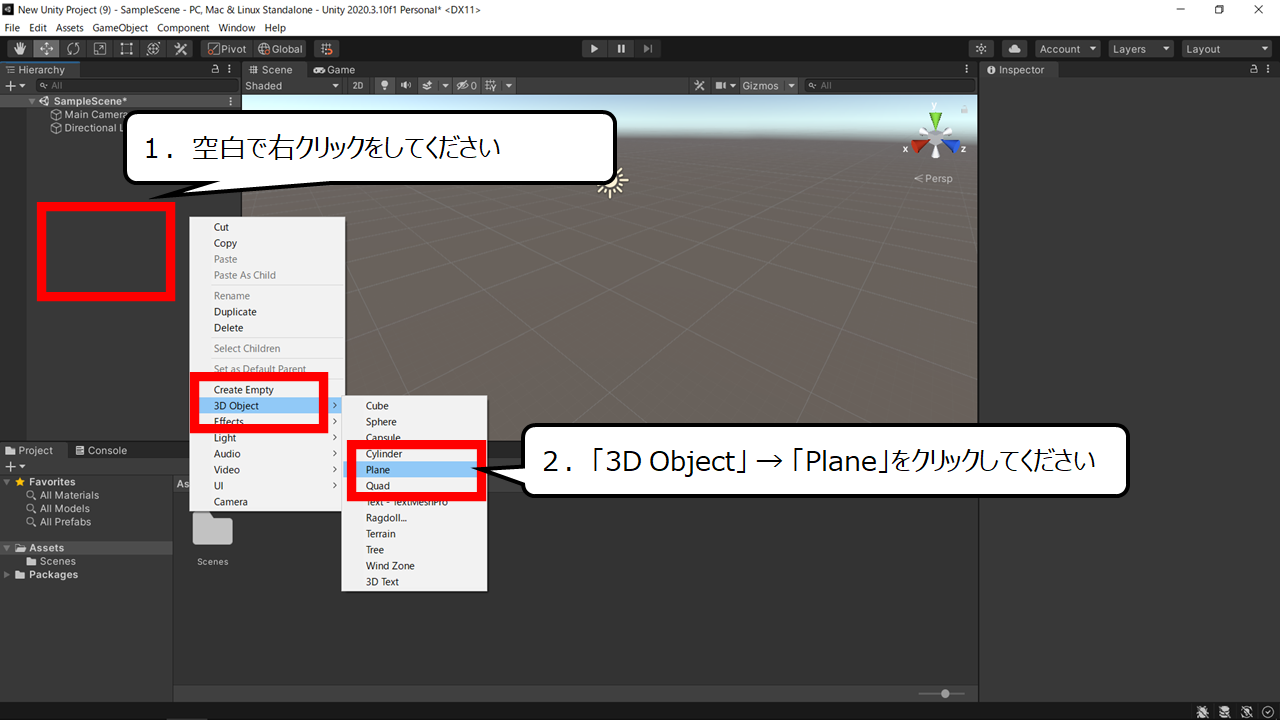Open Hierarchy create plus menu
The image size is (1280, 720).
tap(14, 86)
